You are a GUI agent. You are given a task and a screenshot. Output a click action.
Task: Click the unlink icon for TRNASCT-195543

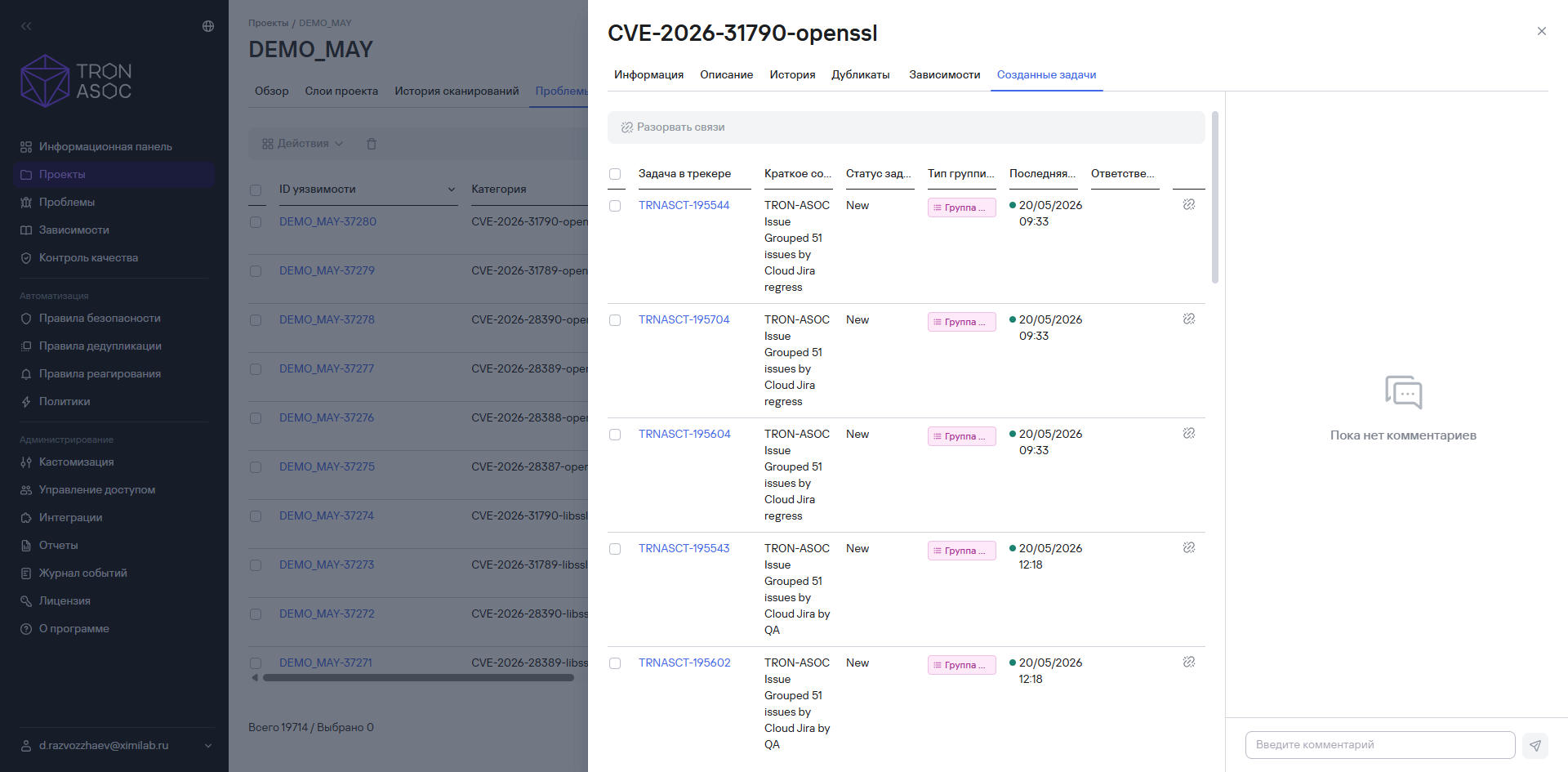1189,547
